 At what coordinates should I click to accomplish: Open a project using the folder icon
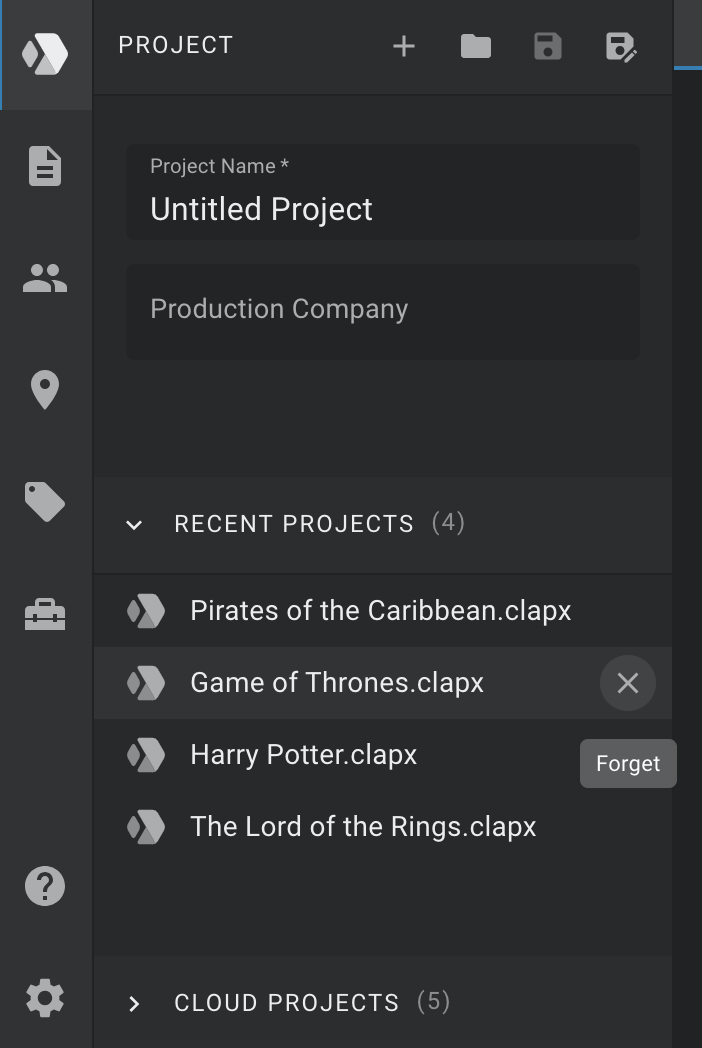pyautogui.click(x=476, y=46)
